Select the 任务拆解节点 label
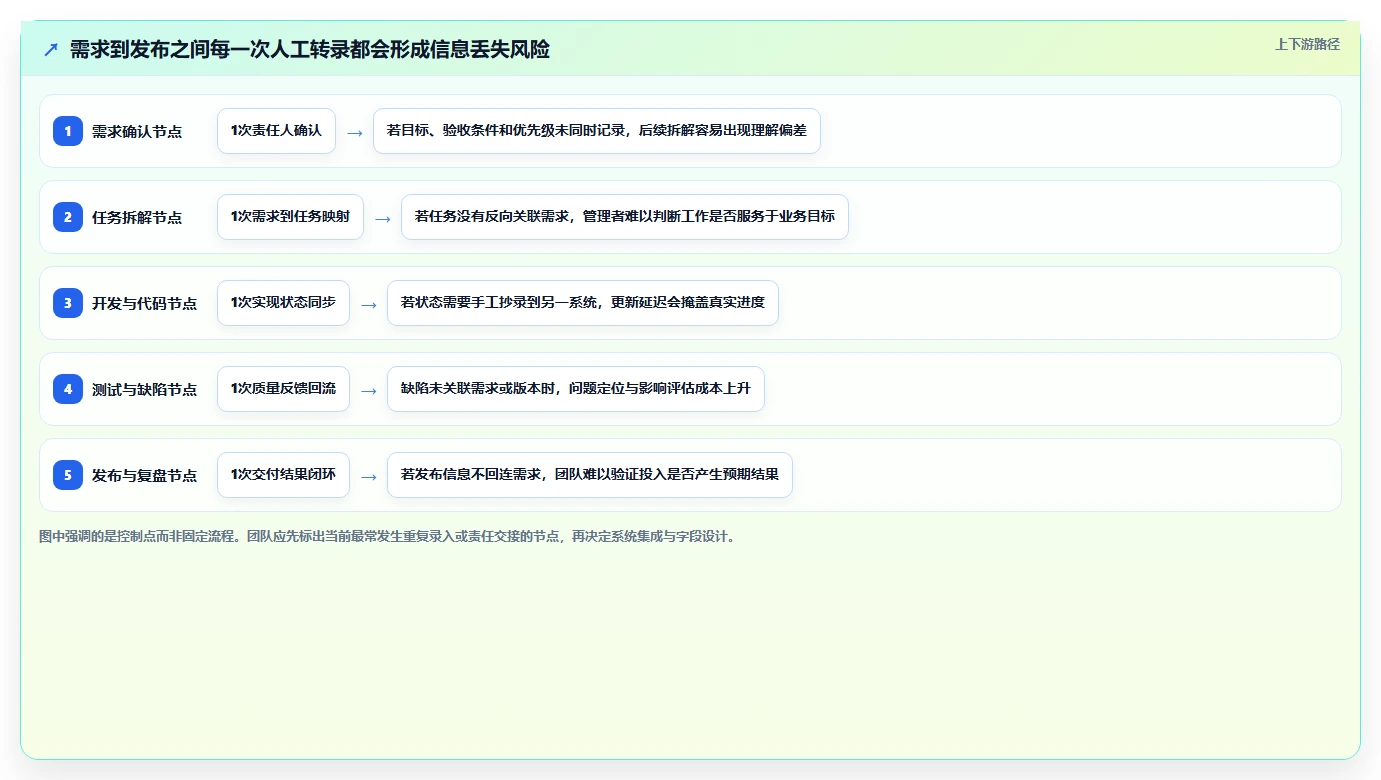Screen dimensions: 1381x780 coord(137,217)
